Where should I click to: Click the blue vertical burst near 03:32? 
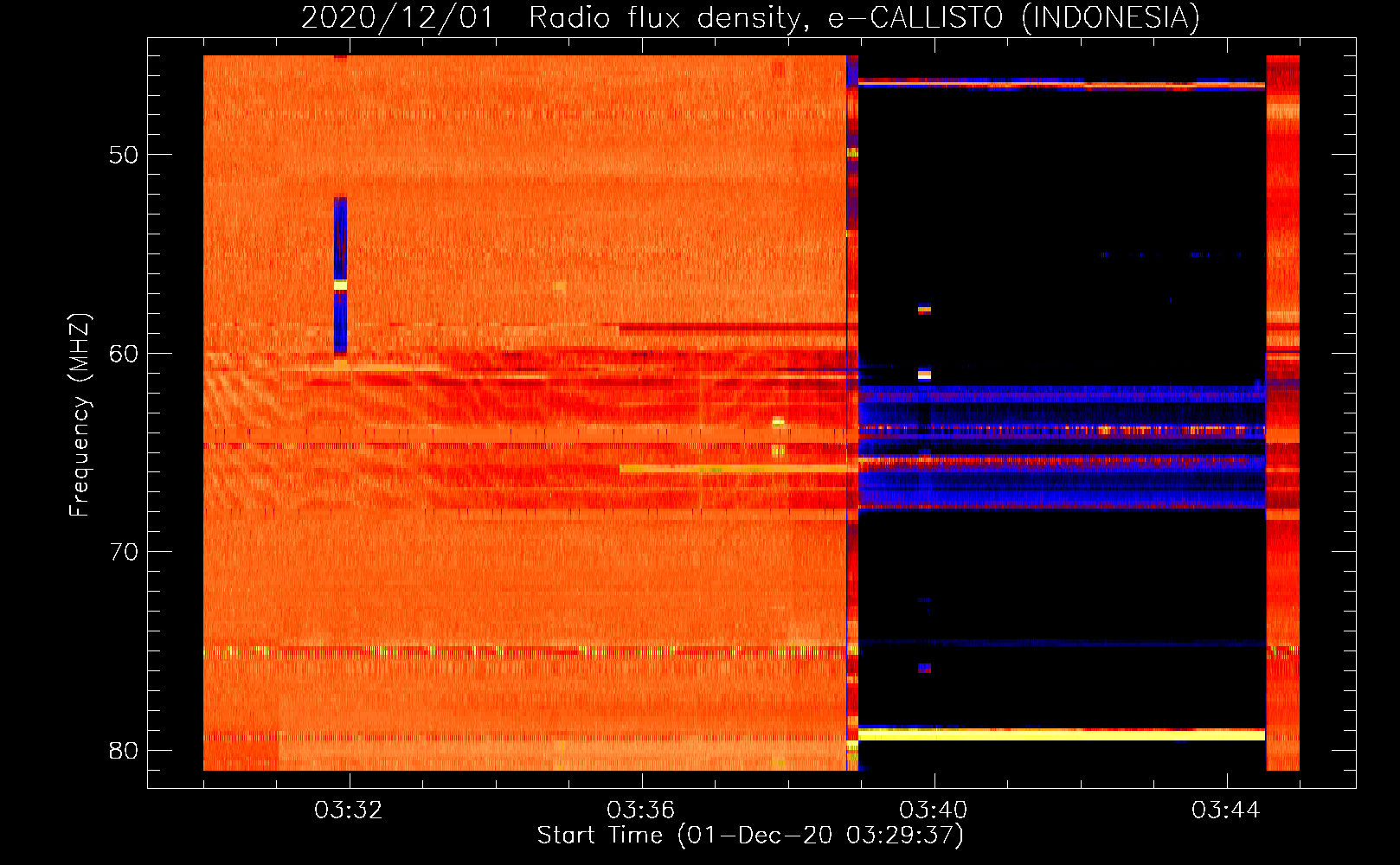pyautogui.click(x=340, y=276)
